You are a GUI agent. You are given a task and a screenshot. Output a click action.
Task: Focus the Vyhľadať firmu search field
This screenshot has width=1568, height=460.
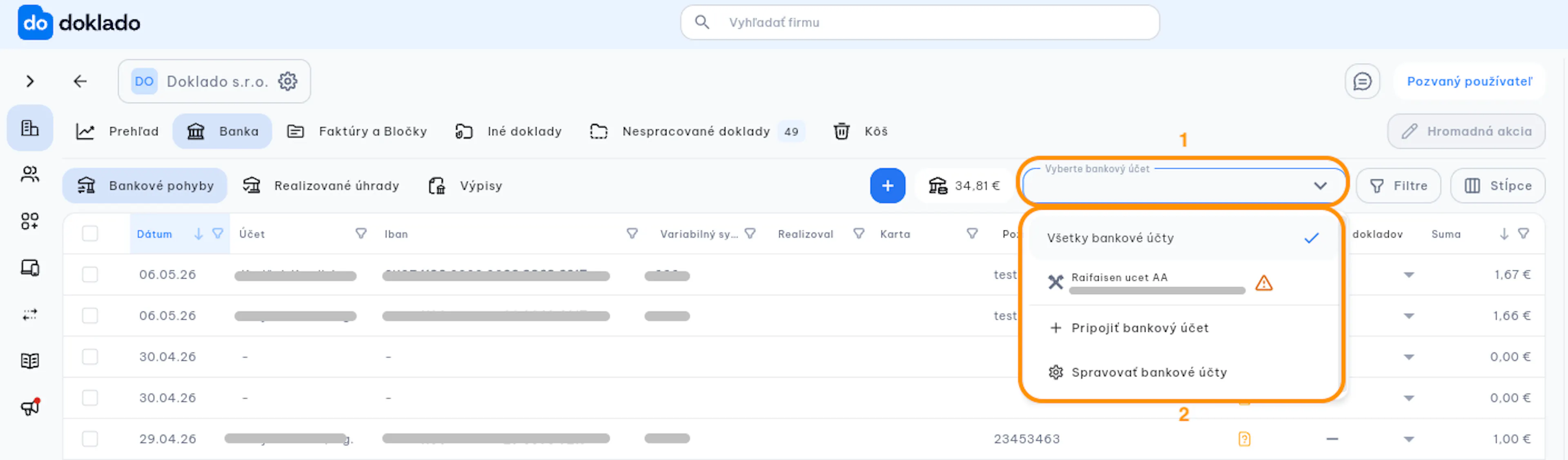(920, 22)
